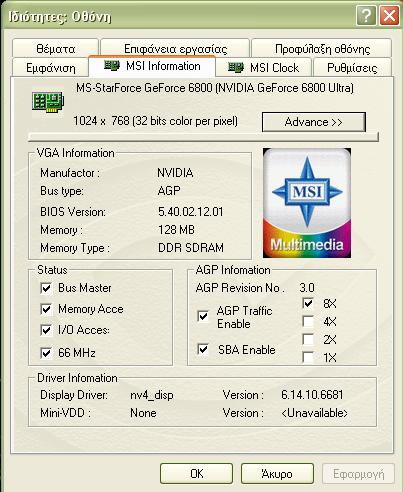Check the AGP 4X checkbox
This screenshot has height=492, width=403.
[308, 321]
